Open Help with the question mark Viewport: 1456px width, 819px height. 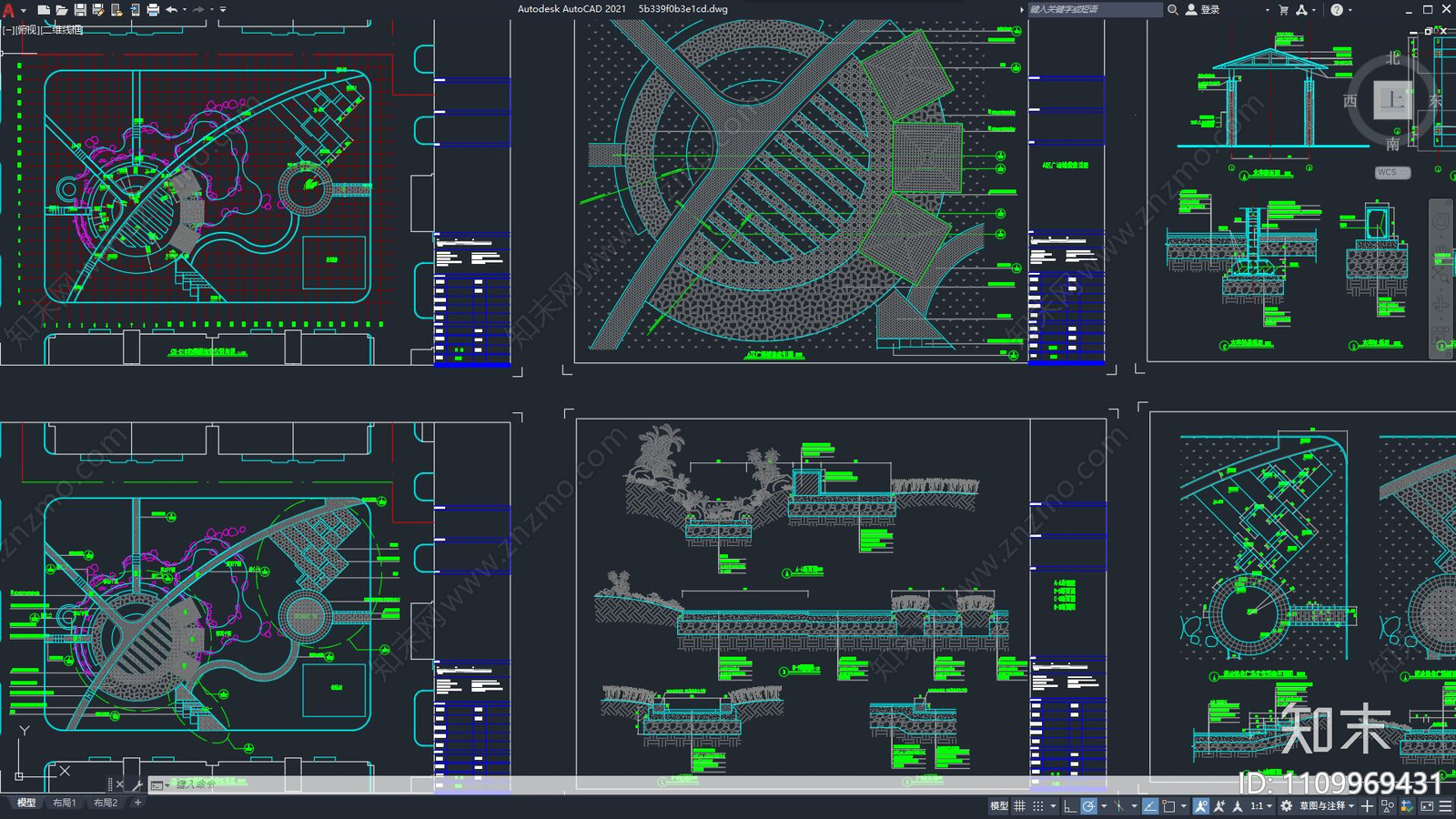pyautogui.click(x=1337, y=10)
